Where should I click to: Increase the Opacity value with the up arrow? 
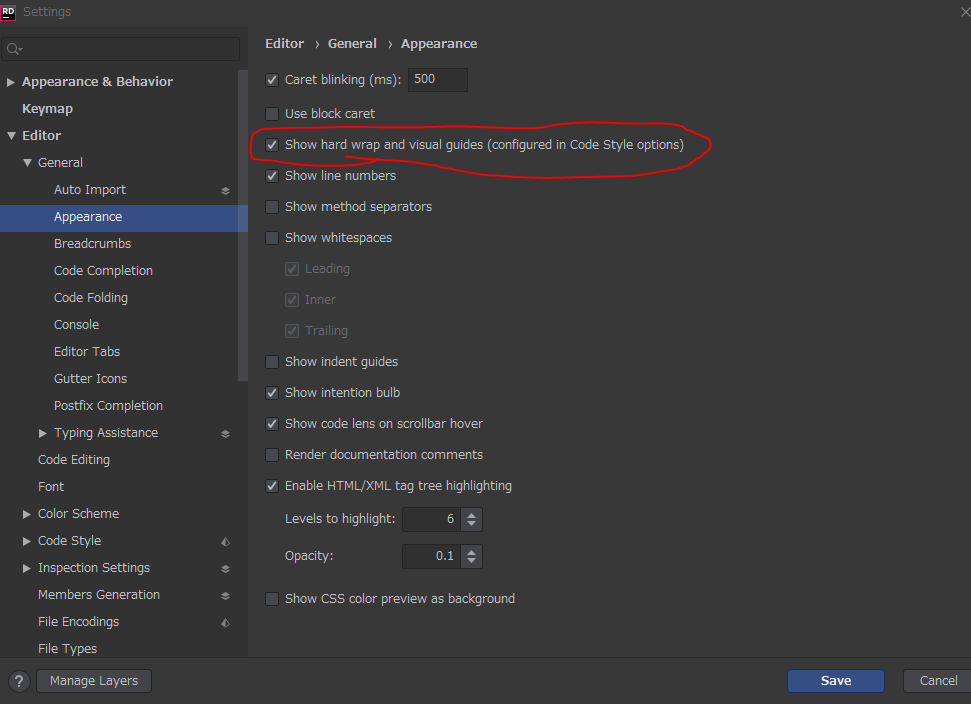pos(472,550)
